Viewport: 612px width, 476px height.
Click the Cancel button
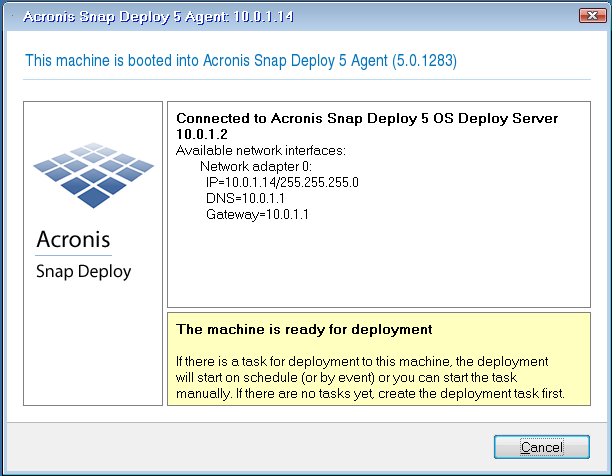coord(541,447)
